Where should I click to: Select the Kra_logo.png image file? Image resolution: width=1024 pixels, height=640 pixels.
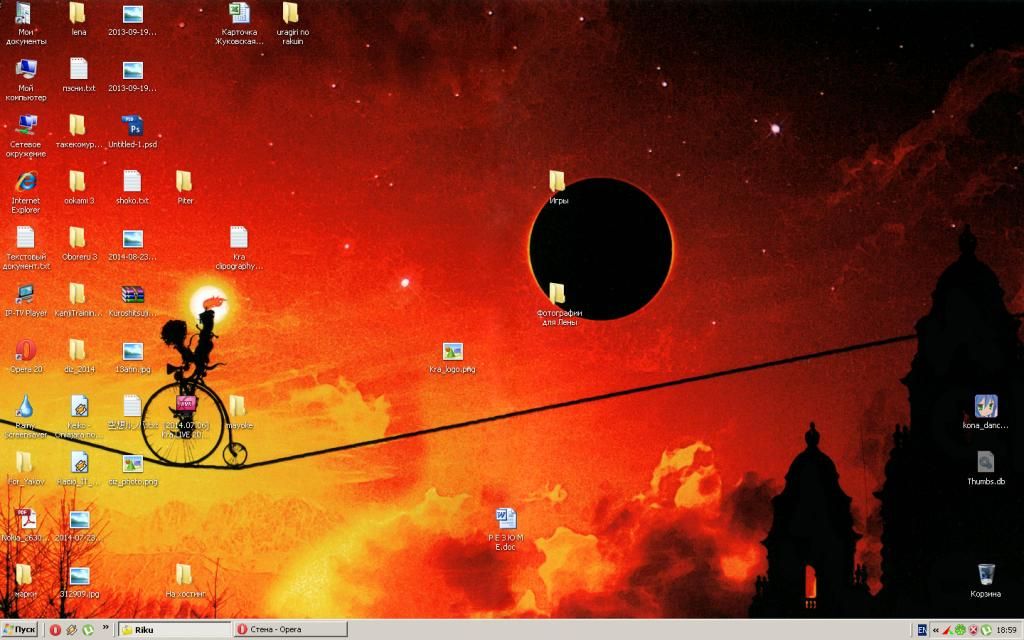452,352
